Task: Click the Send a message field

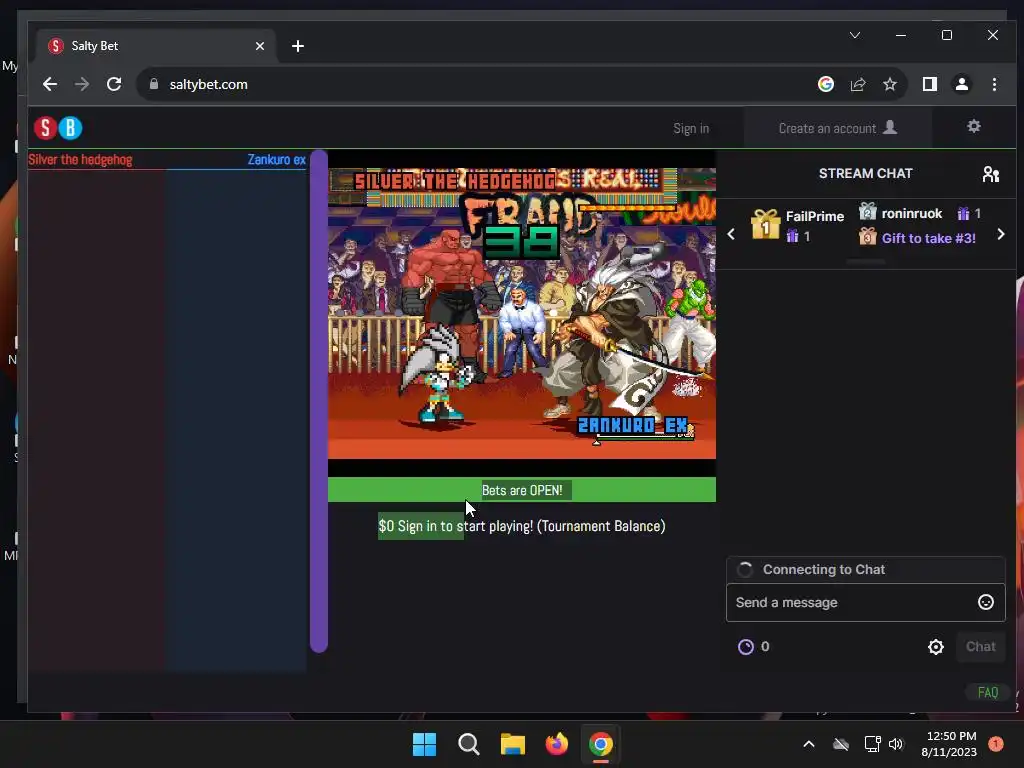Action: point(865,602)
